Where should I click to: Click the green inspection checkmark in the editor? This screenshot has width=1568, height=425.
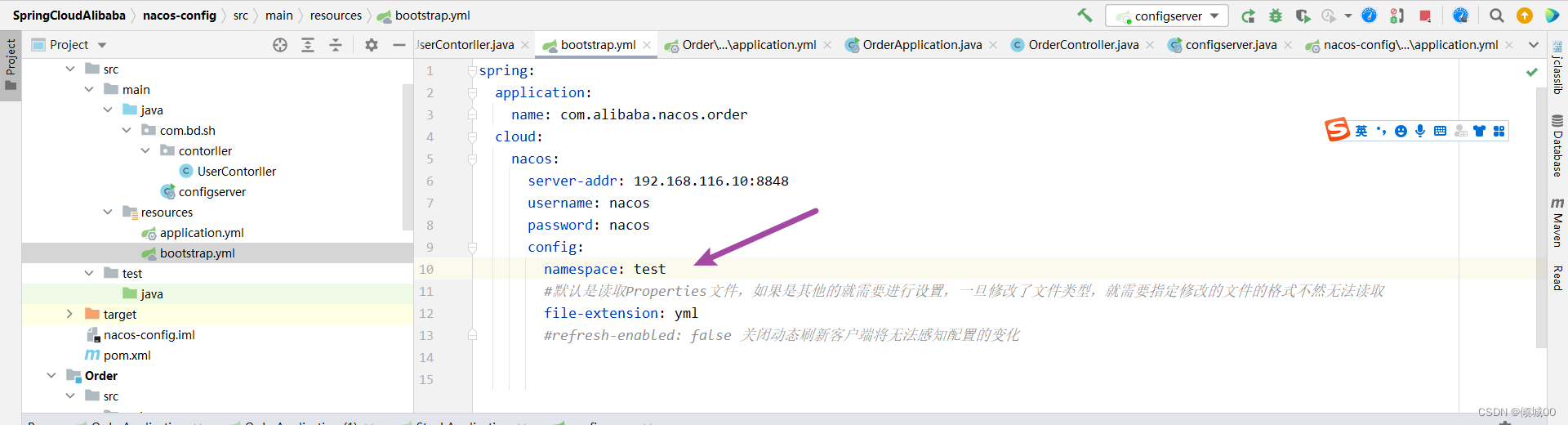(x=1532, y=72)
